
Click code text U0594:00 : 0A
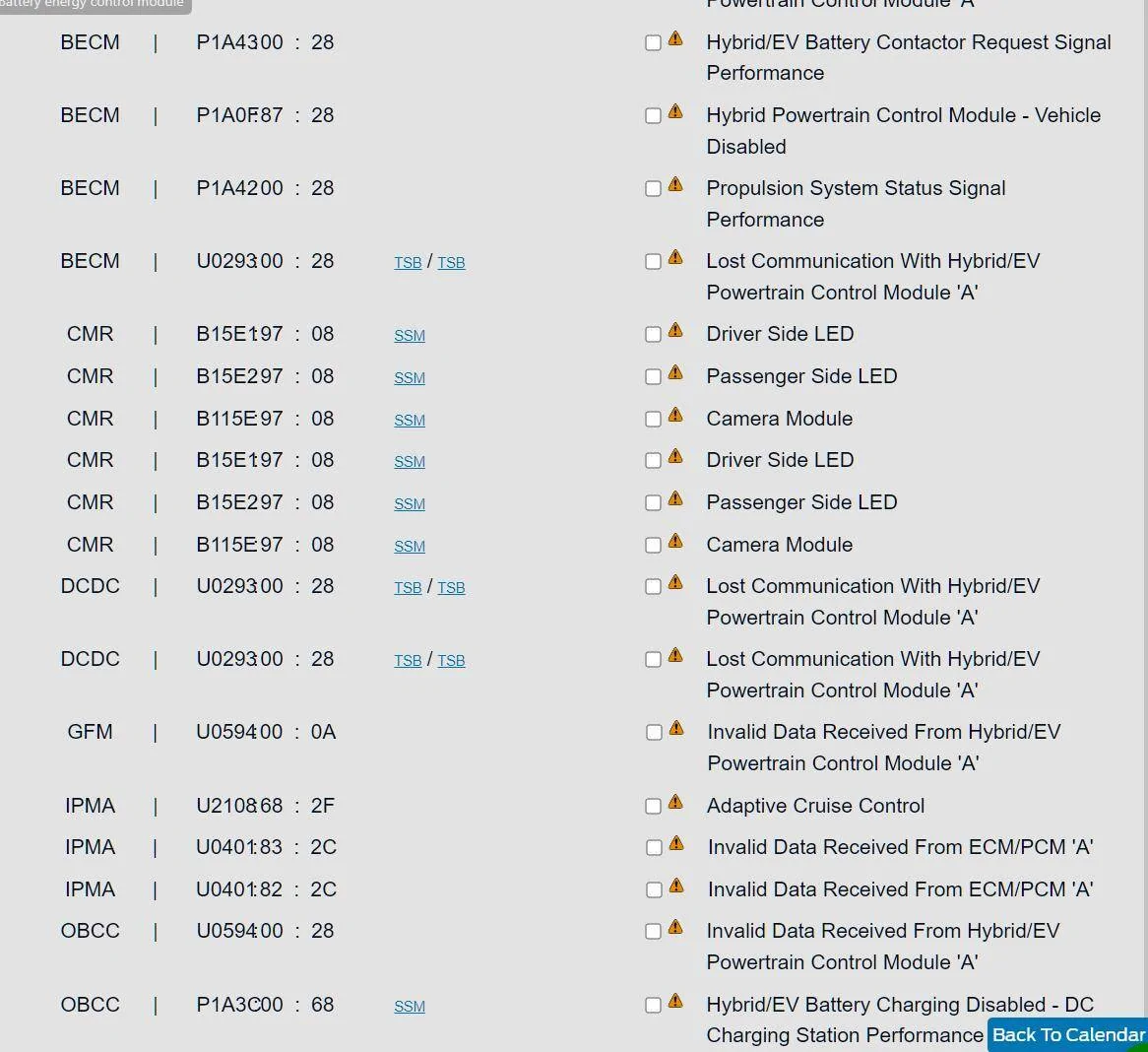pyautogui.click(x=266, y=732)
